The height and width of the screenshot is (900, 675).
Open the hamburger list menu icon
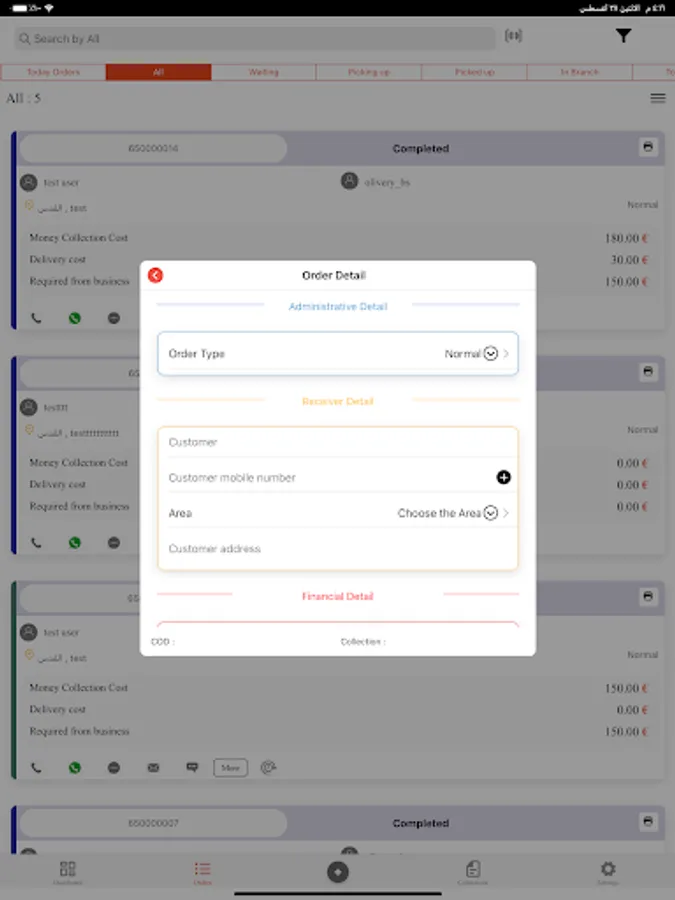658,98
